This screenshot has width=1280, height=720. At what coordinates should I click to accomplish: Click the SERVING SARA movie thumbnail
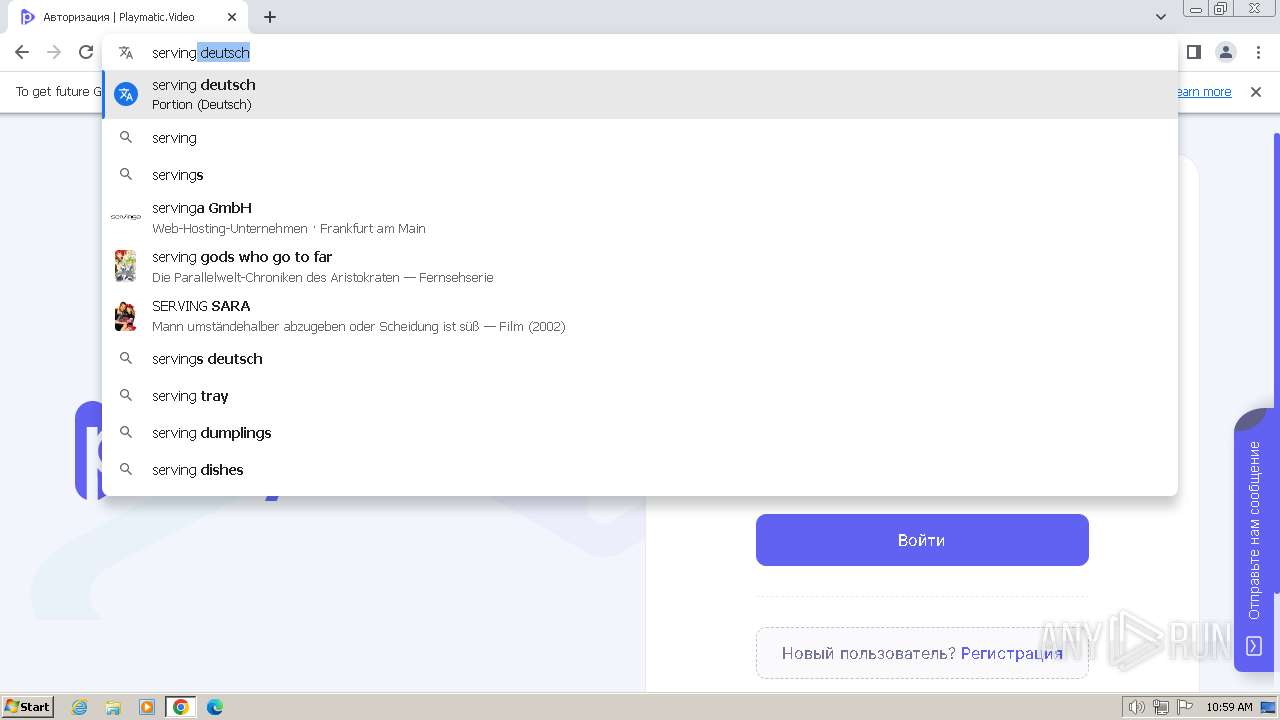(x=125, y=316)
